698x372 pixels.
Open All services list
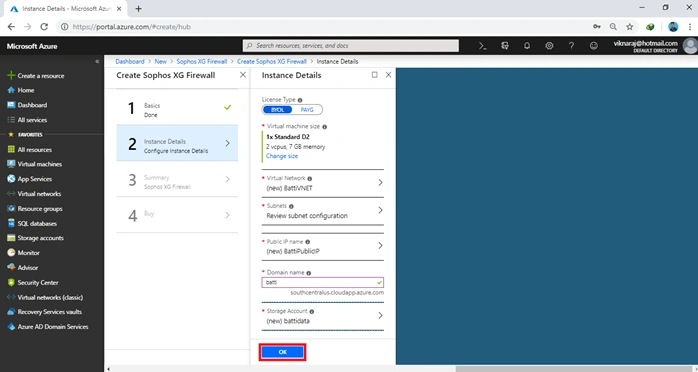click(x=27, y=120)
